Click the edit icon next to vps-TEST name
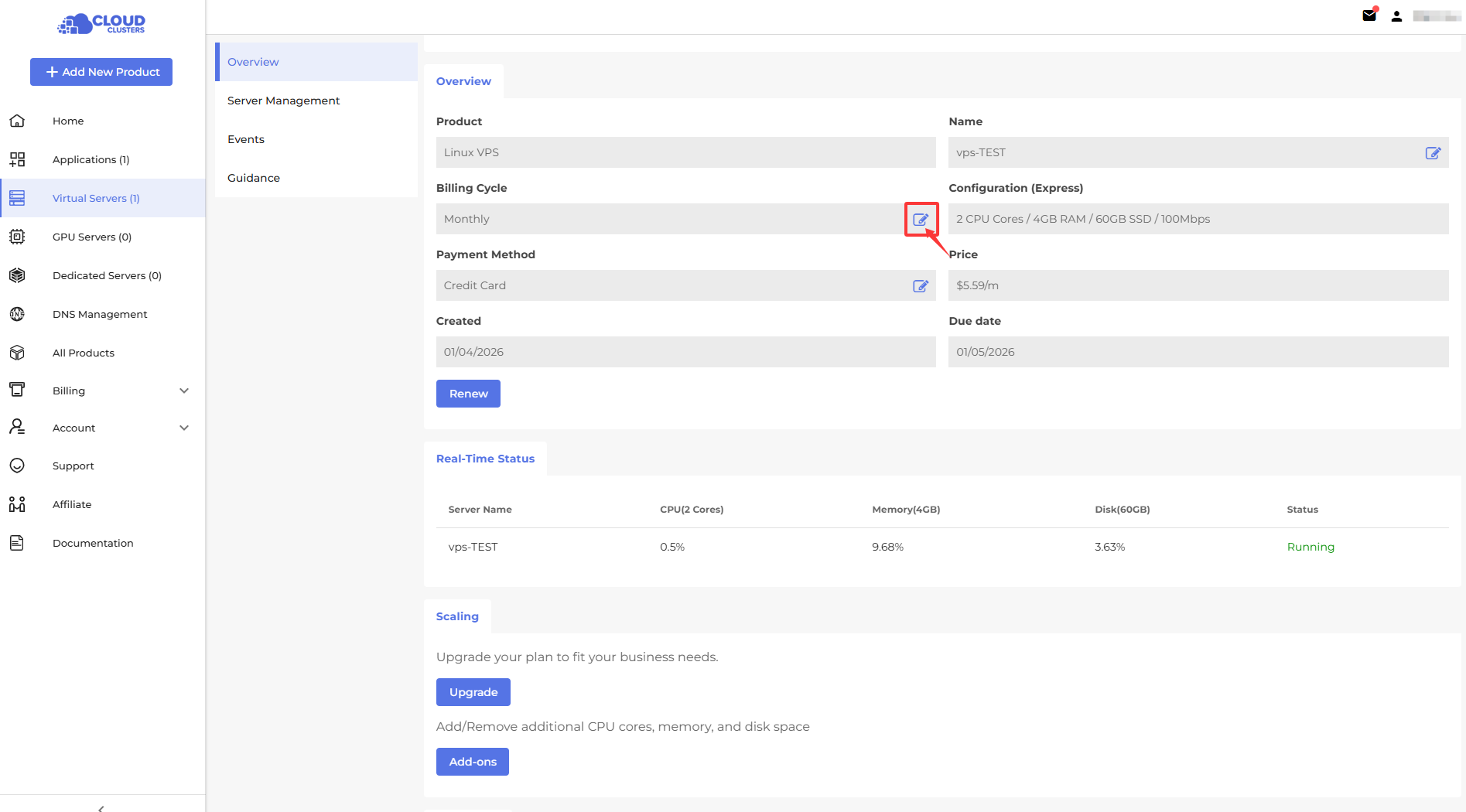1466x812 pixels. [1433, 153]
